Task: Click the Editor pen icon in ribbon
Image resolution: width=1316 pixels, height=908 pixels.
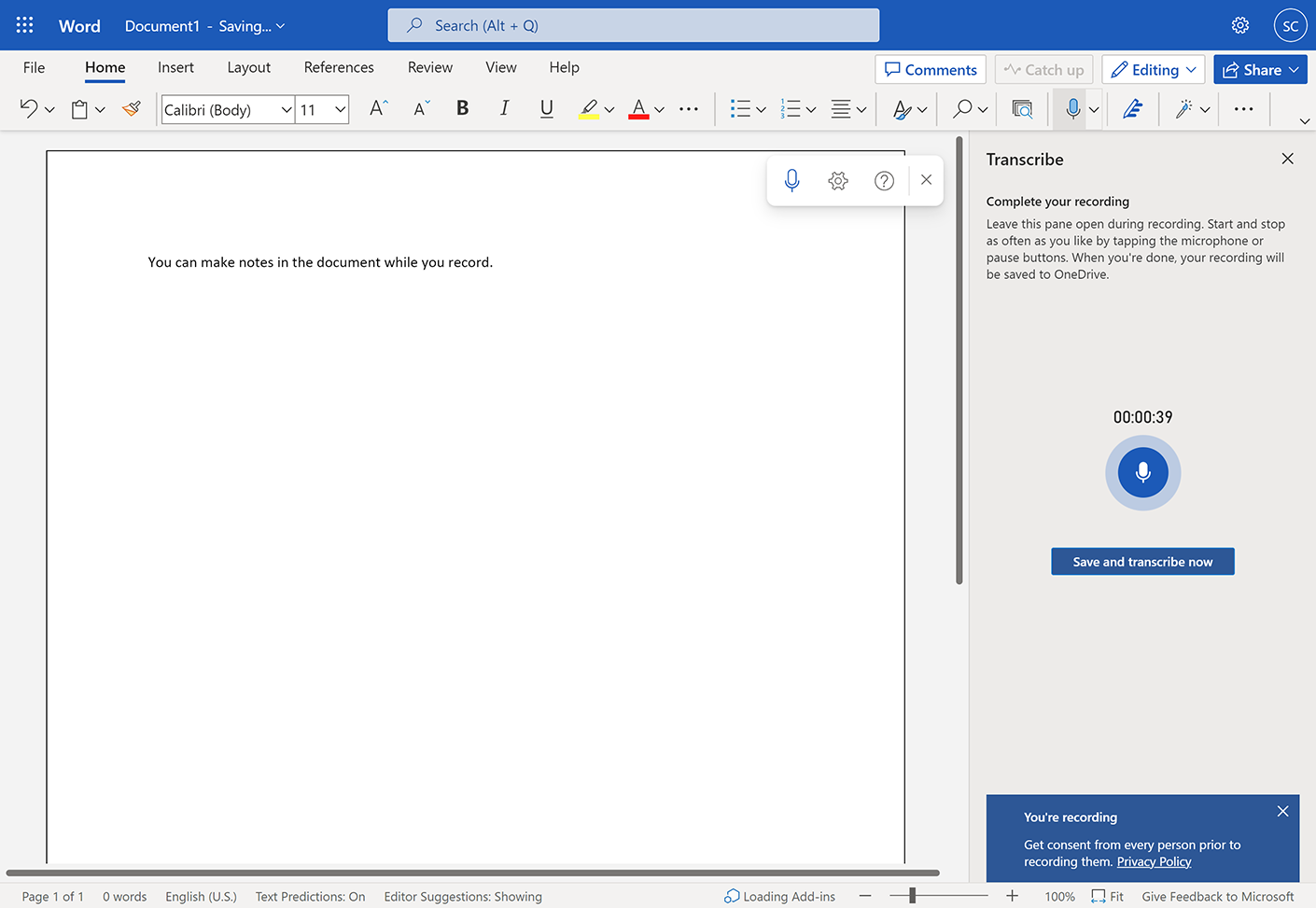Action: click(x=1132, y=109)
